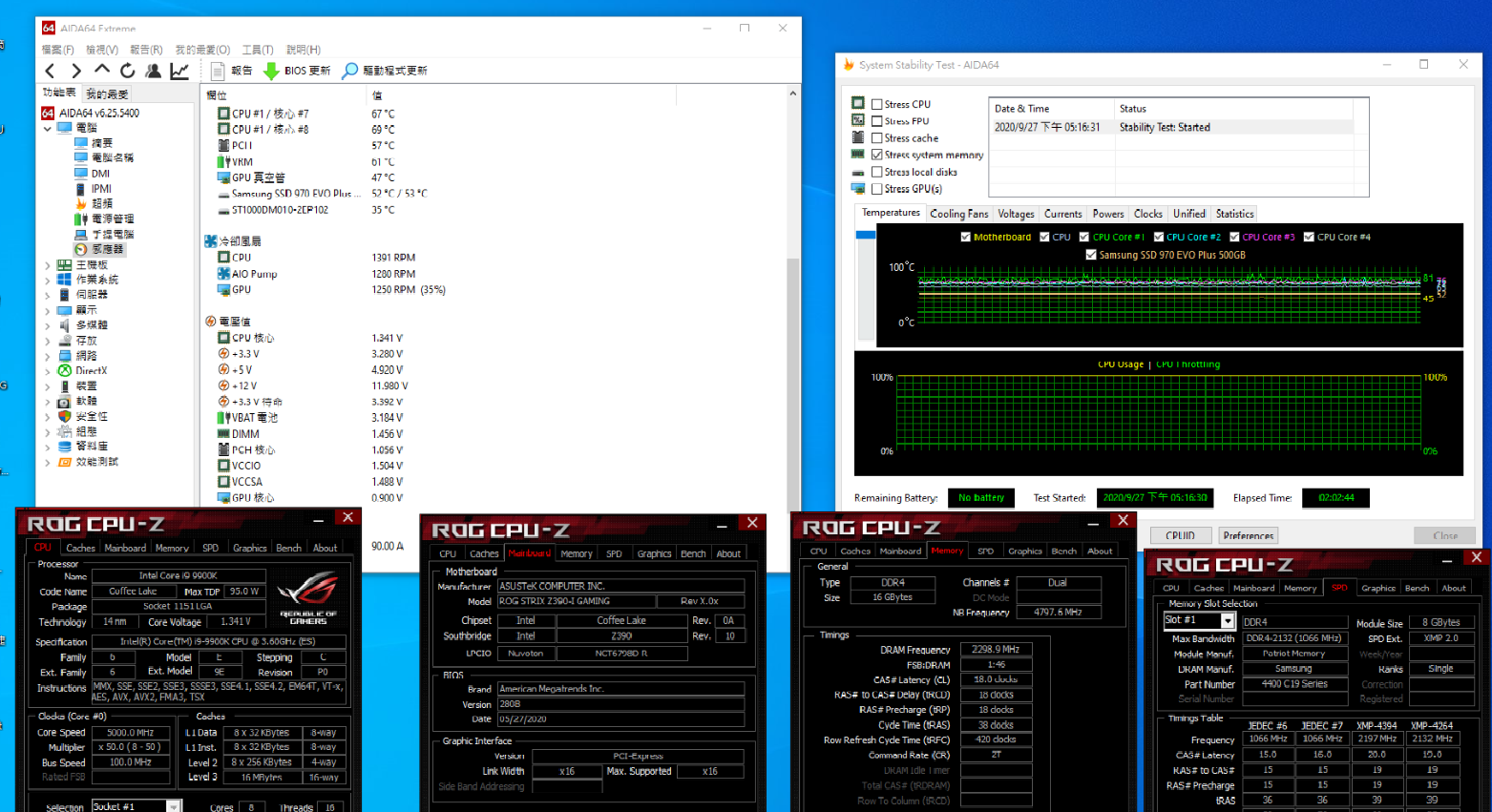Go forward with AIDA64 toolbar forward arrow
1492x812 pixels.
click(x=76, y=71)
